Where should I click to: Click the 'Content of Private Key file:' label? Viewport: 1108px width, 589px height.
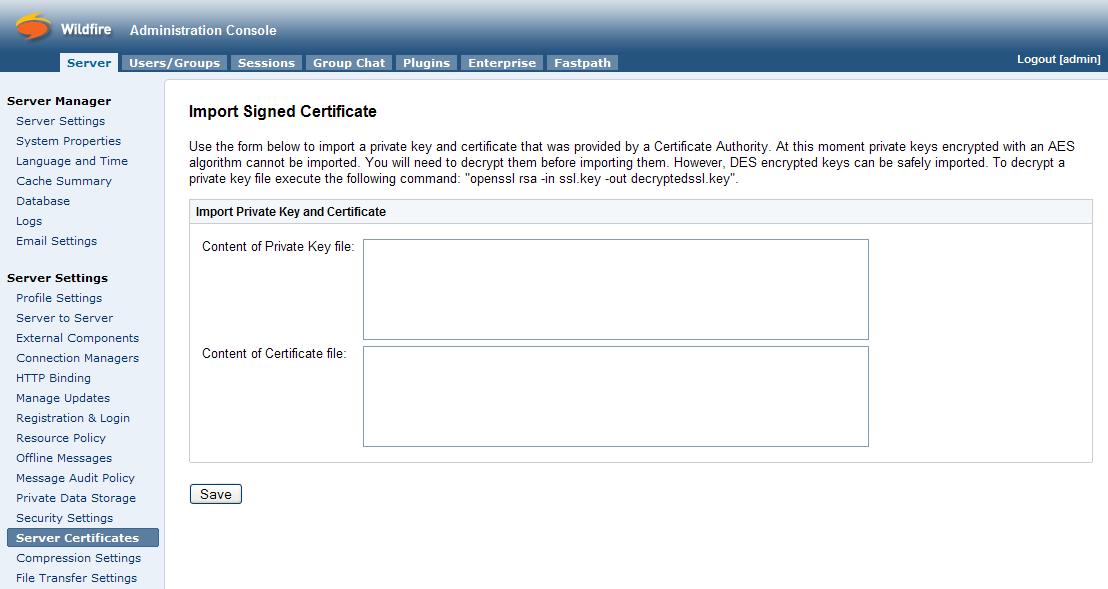(278, 246)
